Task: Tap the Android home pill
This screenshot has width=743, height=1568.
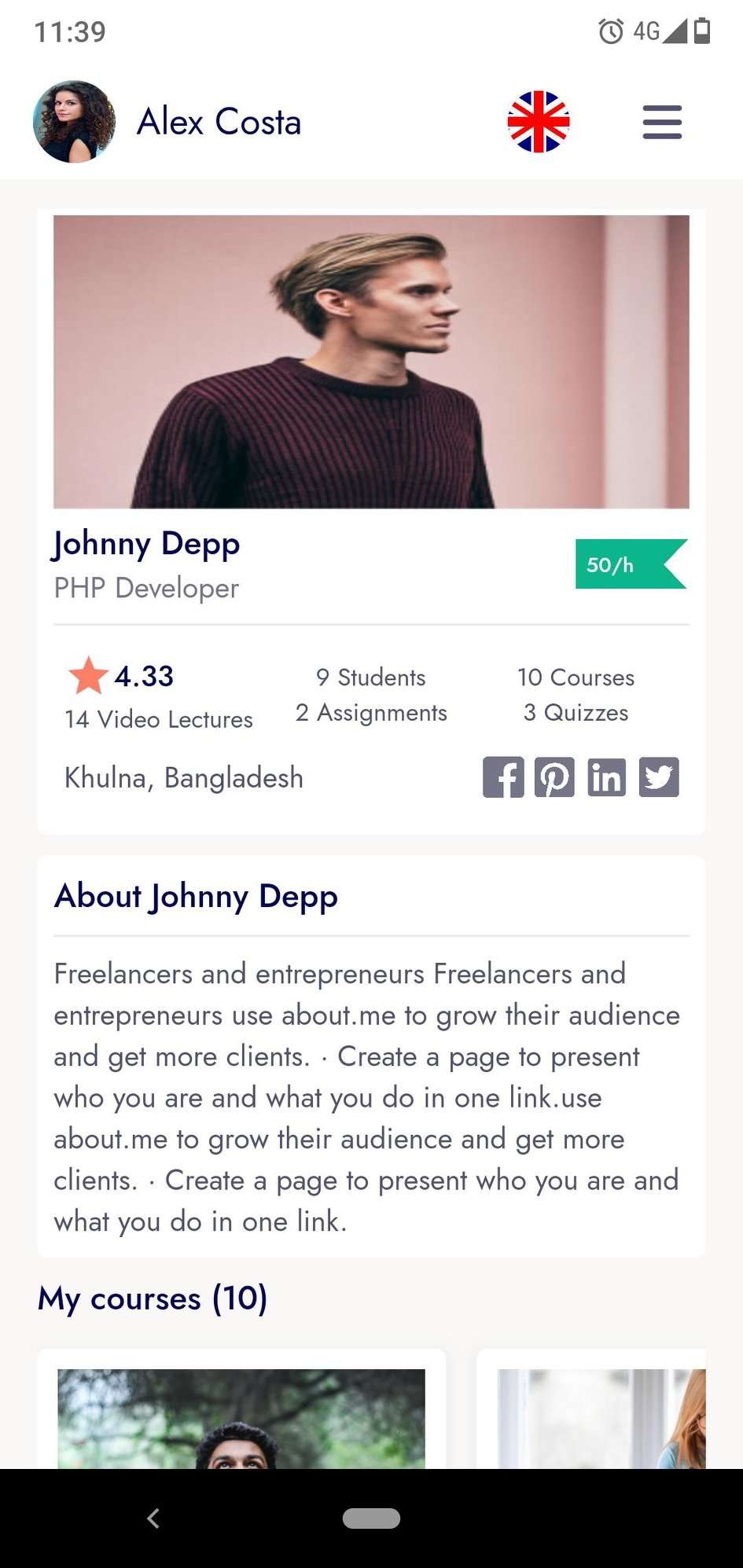Action: click(x=371, y=1518)
